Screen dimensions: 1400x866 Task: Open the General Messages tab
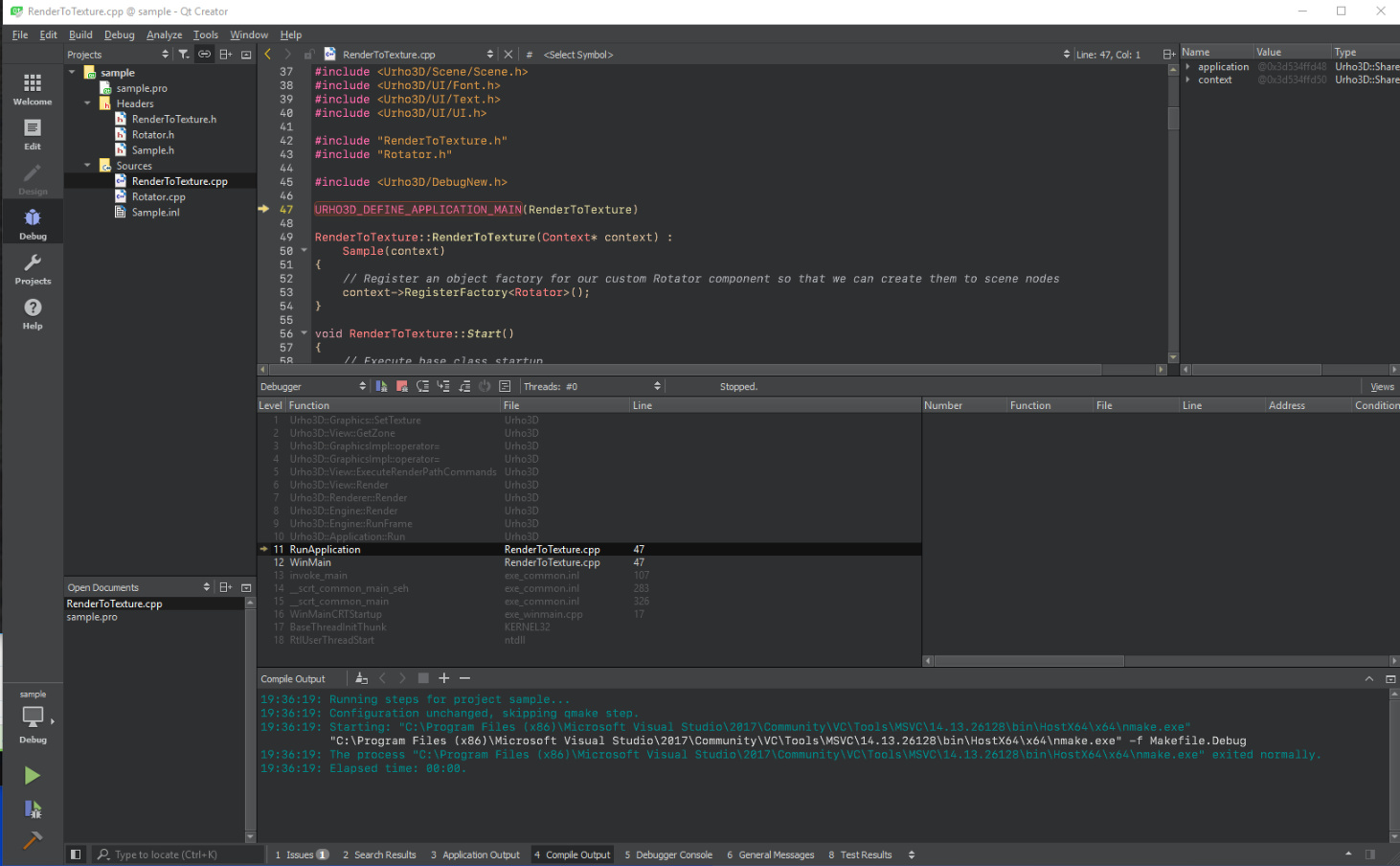click(771, 855)
